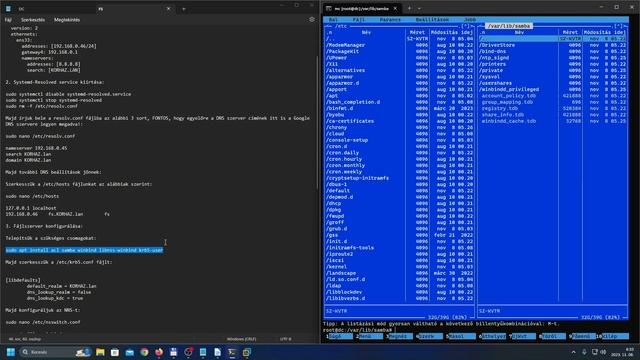The image size is (640, 360).
Task: Select /cron.daily in /etc panel
Action: tap(400, 153)
